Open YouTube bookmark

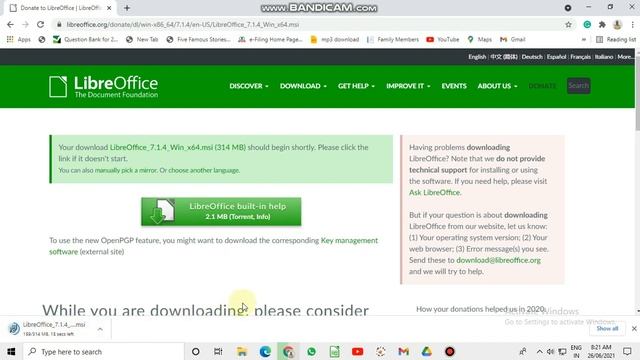pos(443,40)
